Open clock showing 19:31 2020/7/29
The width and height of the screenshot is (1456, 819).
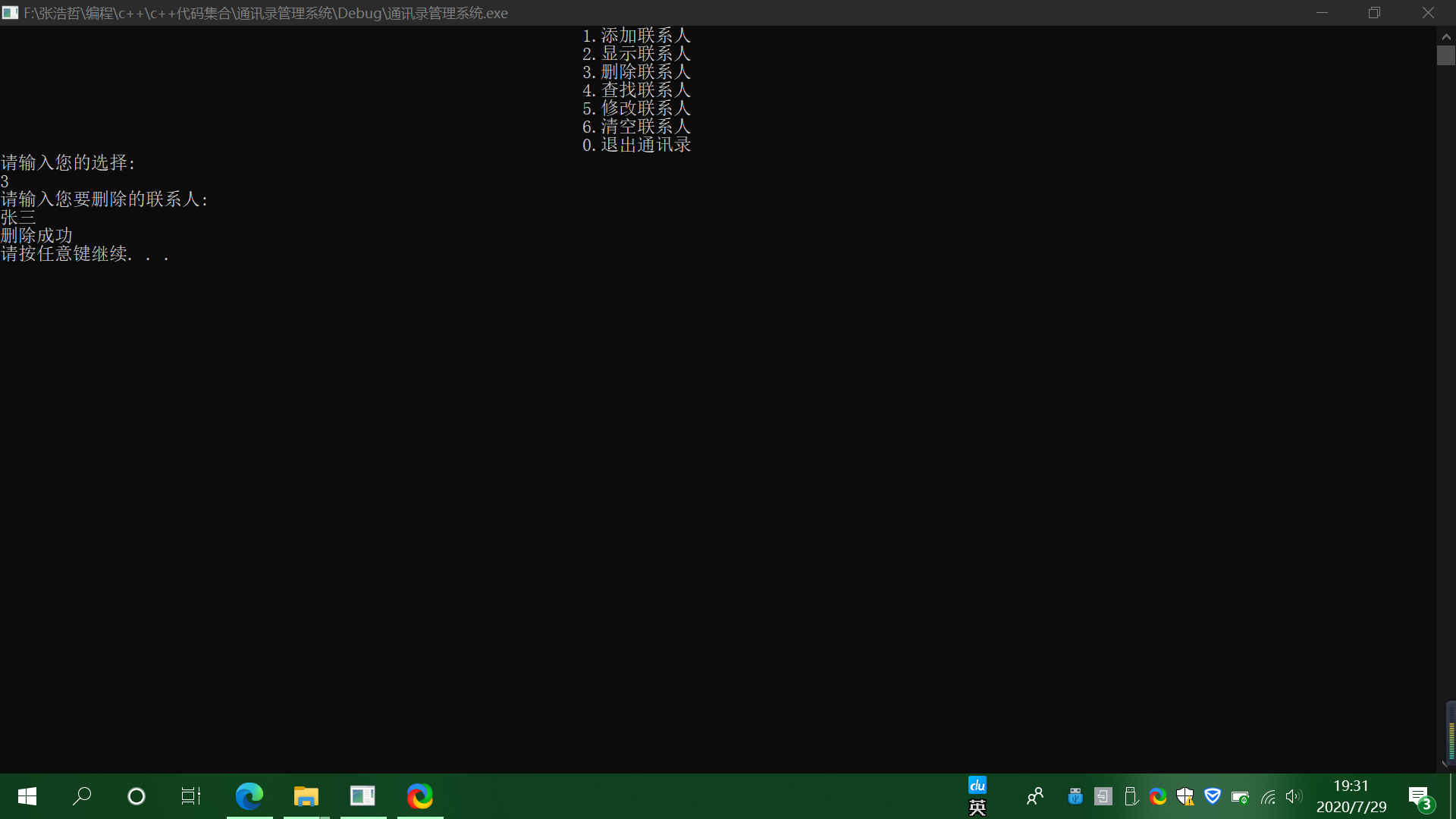1351,796
